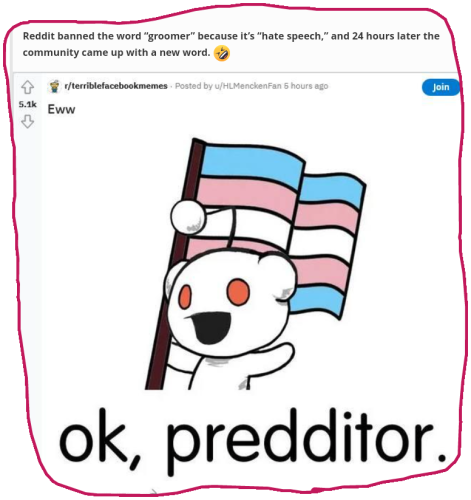The height and width of the screenshot is (500, 471).
Task: Join the r/terriblefacebookmemes community
Action: pos(441,87)
